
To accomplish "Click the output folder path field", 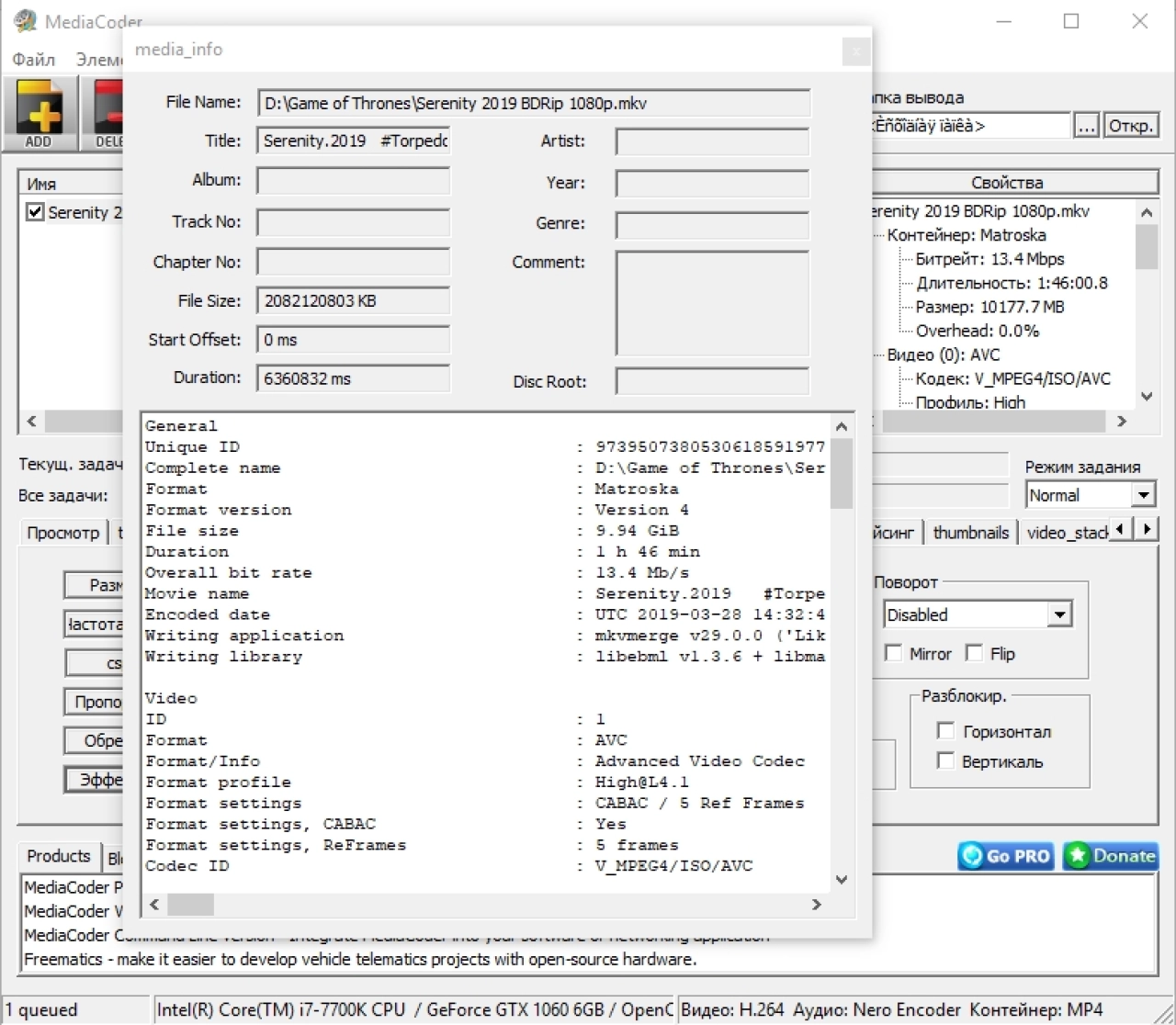I will (x=970, y=126).
